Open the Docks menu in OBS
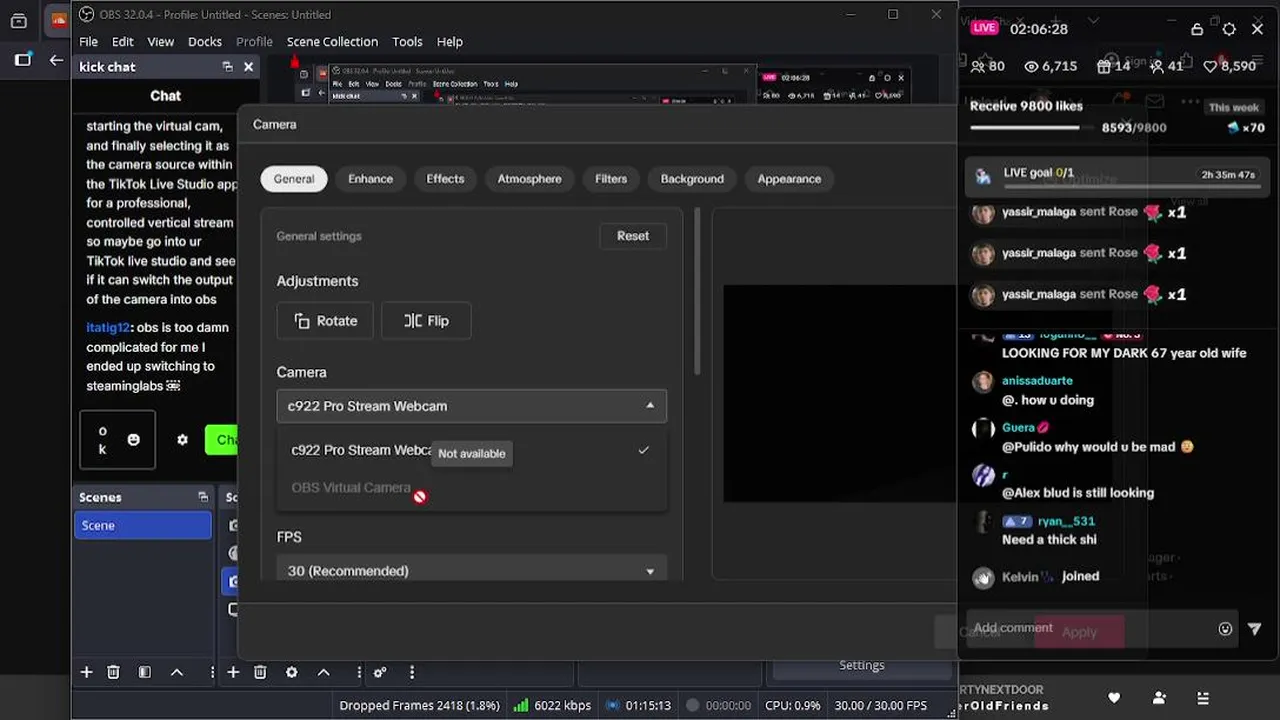The height and width of the screenshot is (720, 1280). point(204,41)
